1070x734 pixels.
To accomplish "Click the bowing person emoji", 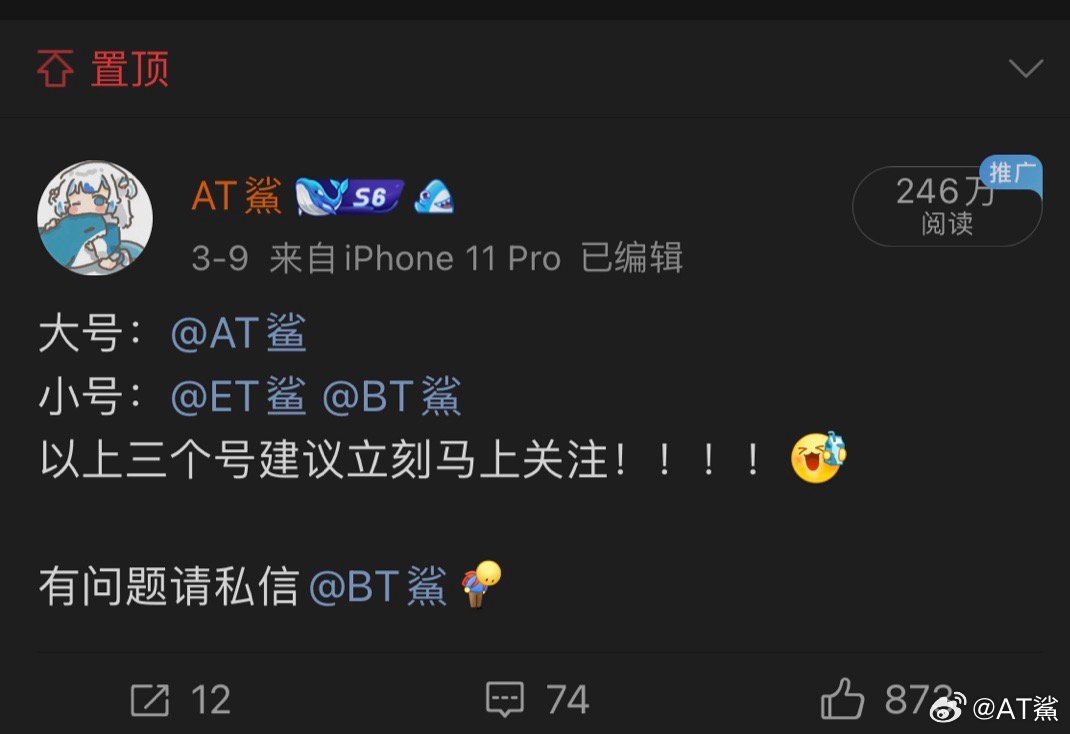I will coord(481,584).
